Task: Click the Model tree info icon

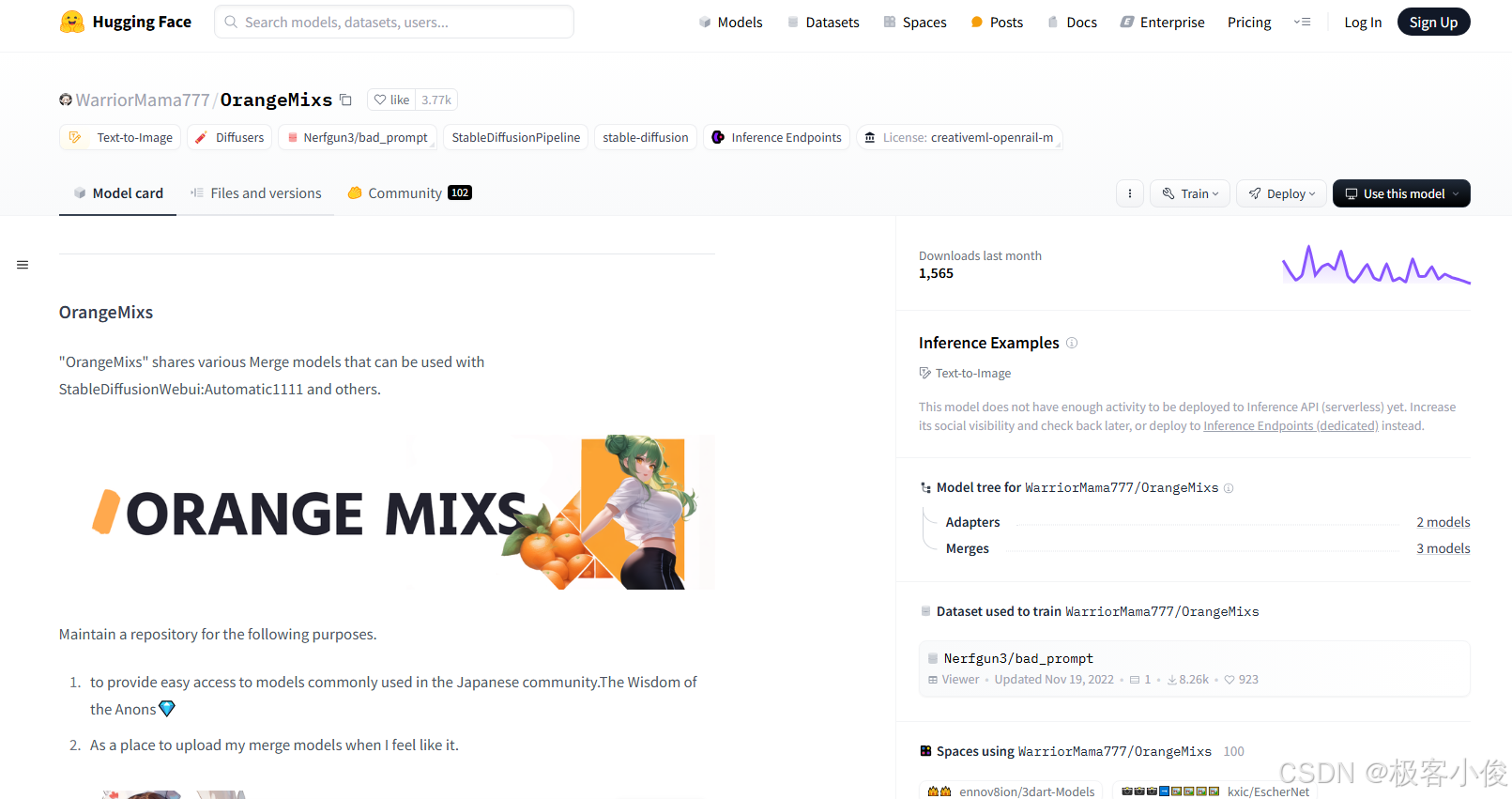Action: pyautogui.click(x=1229, y=488)
